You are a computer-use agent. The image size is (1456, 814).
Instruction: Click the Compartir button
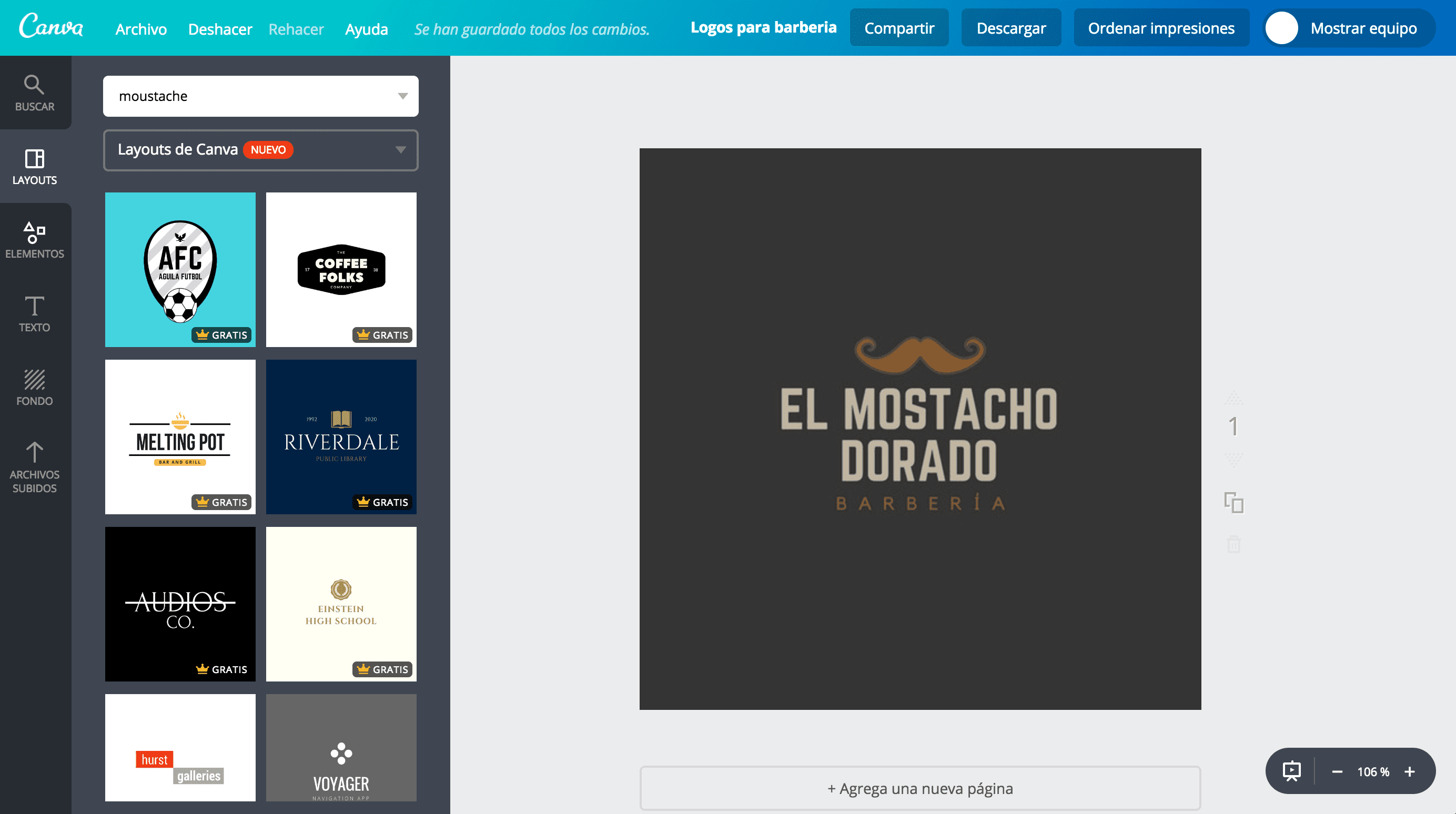tap(899, 28)
